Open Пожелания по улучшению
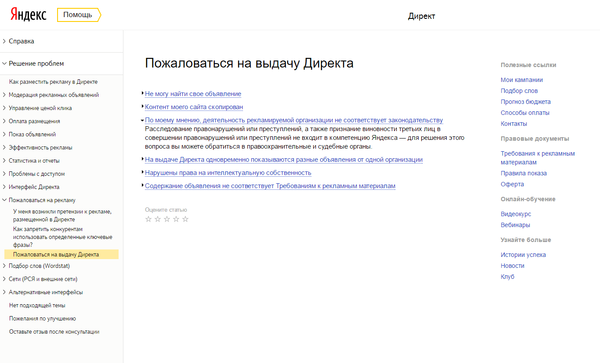 point(42,319)
